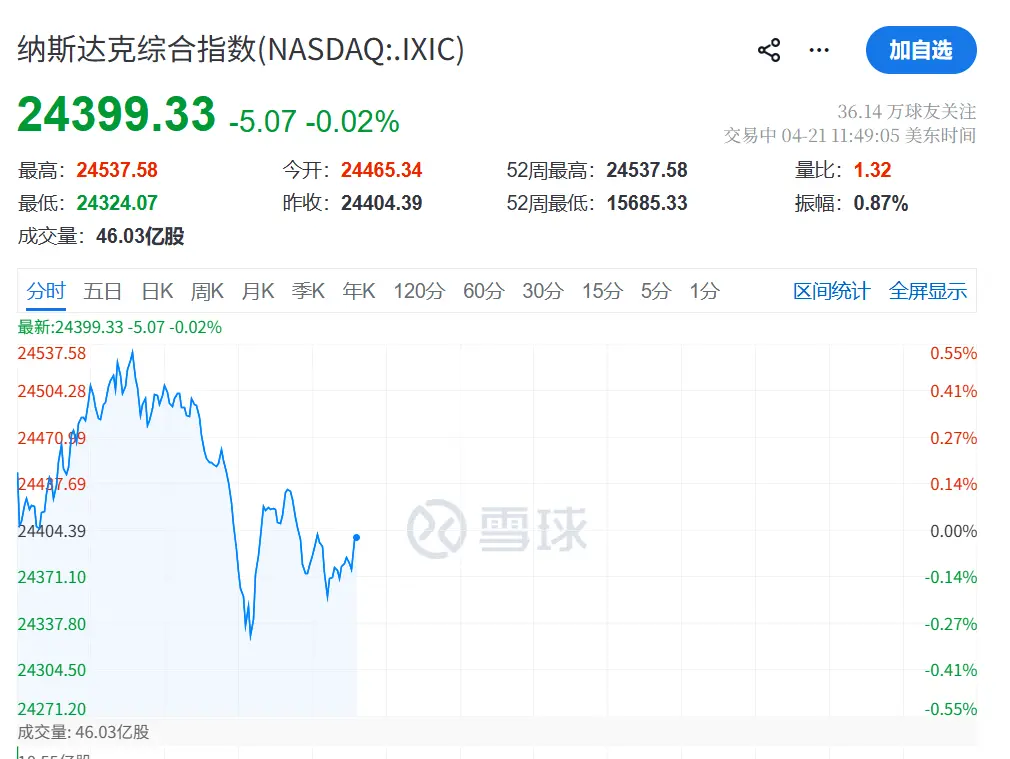
Task: Switch to the 五日 tab
Action: pyautogui.click(x=102, y=291)
